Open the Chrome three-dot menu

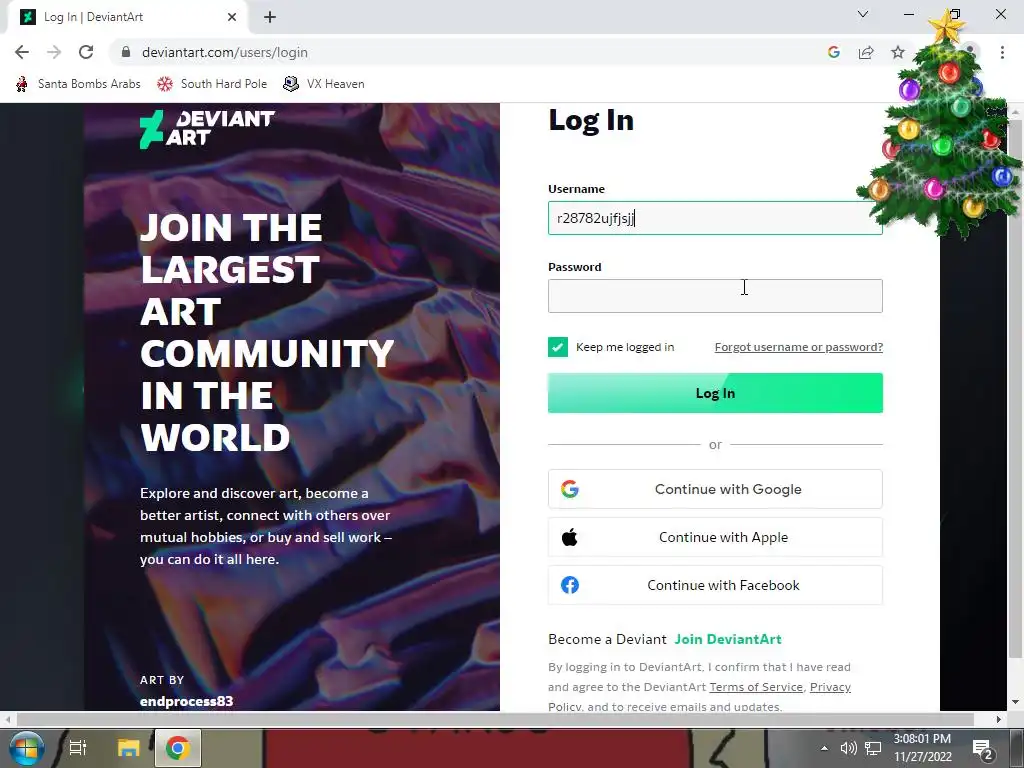pyautogui.click(x=1002, y=52)
